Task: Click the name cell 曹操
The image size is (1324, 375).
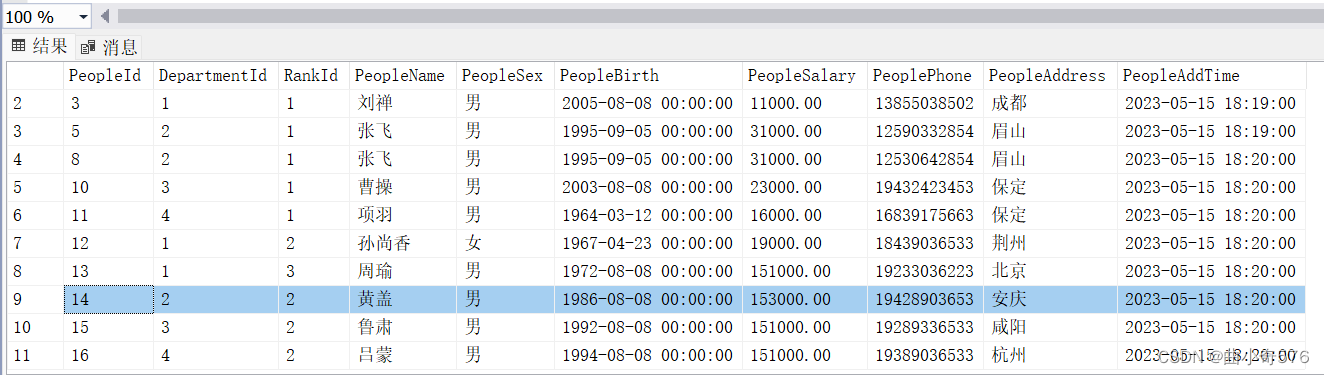Action: coord(404,187)
